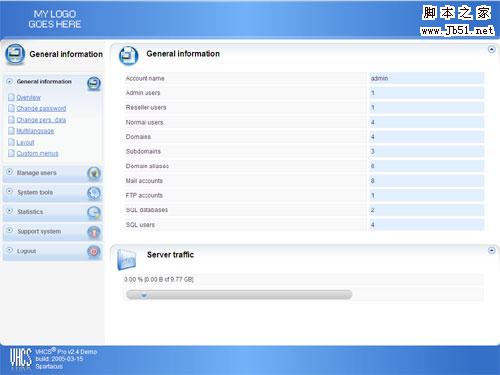Click the SQL users row label

pos(140,225)
